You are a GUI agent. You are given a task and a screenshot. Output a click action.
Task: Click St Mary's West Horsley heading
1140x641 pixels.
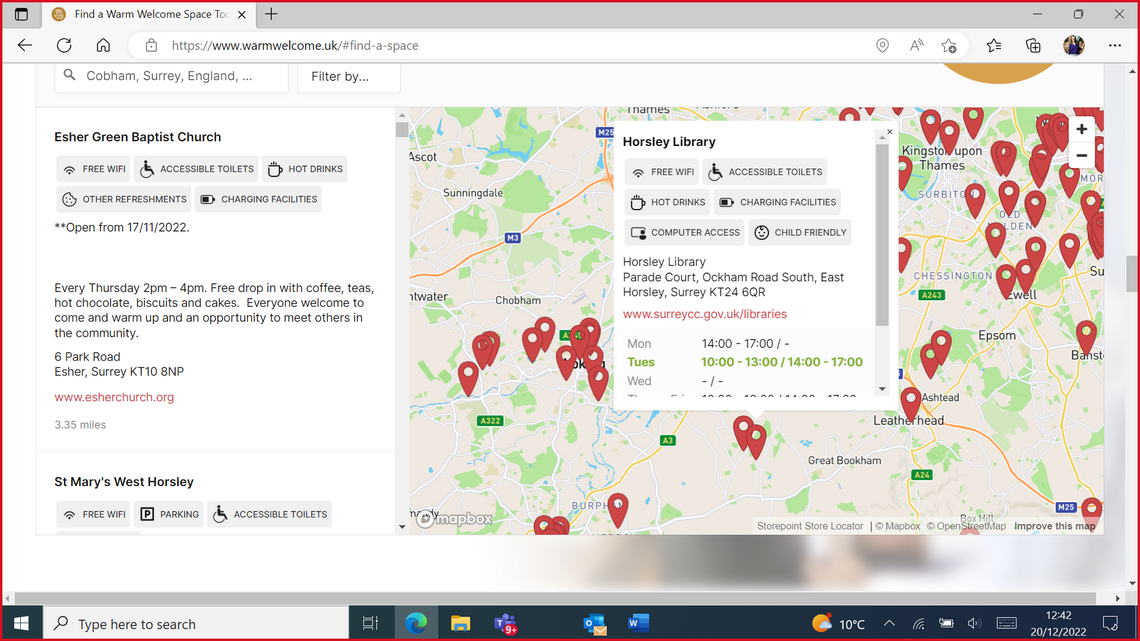click(x=124, y=482)
